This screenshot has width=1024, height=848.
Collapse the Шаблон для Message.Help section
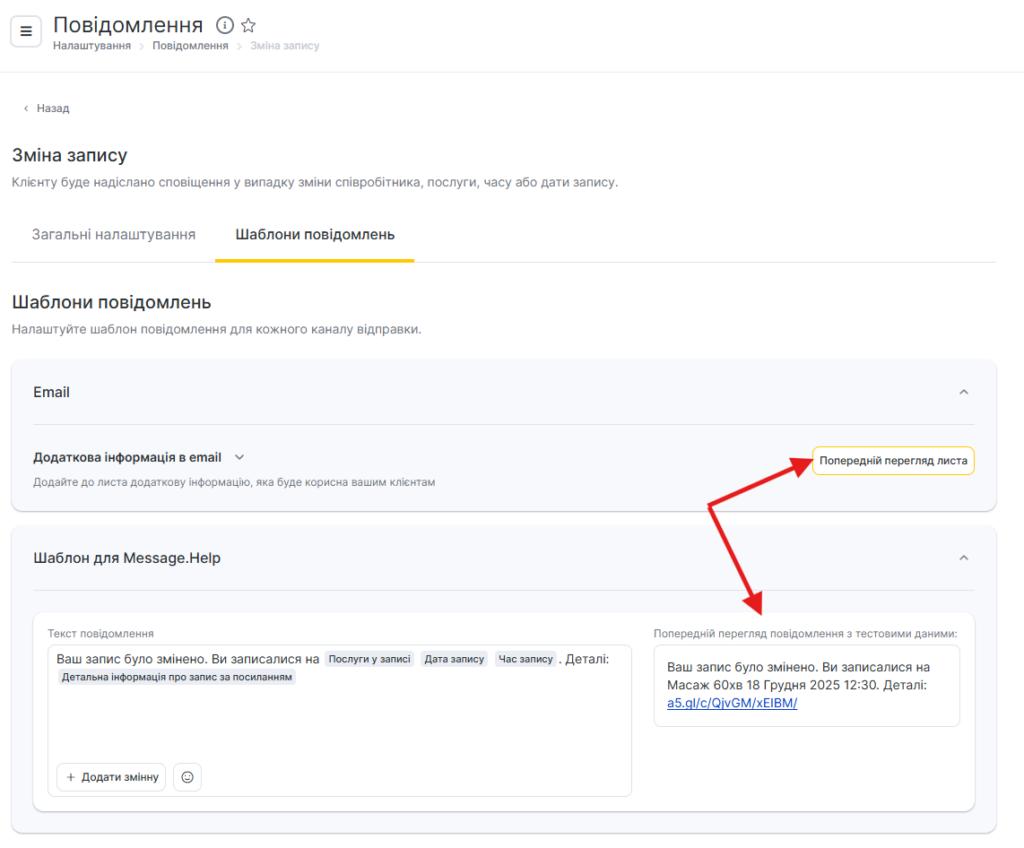pyautogui.click(x=964, y=558)
